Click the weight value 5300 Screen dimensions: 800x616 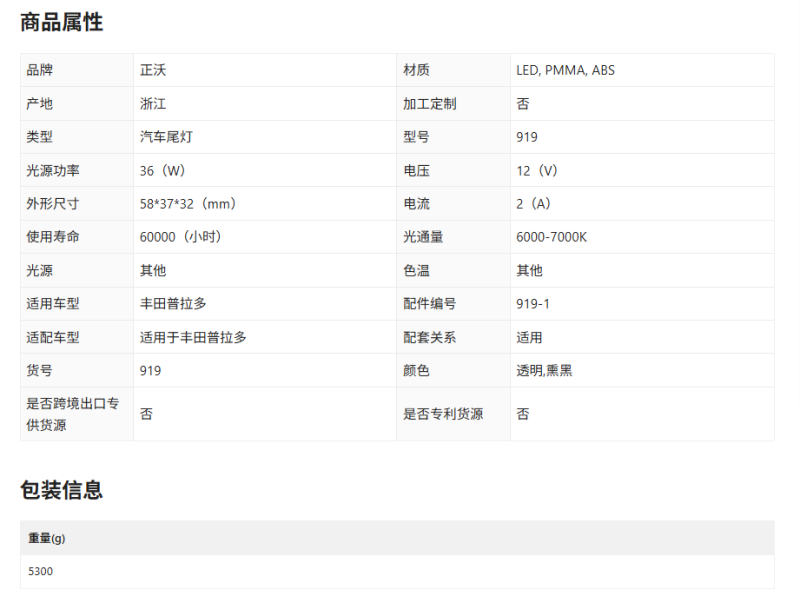point(40,571)
